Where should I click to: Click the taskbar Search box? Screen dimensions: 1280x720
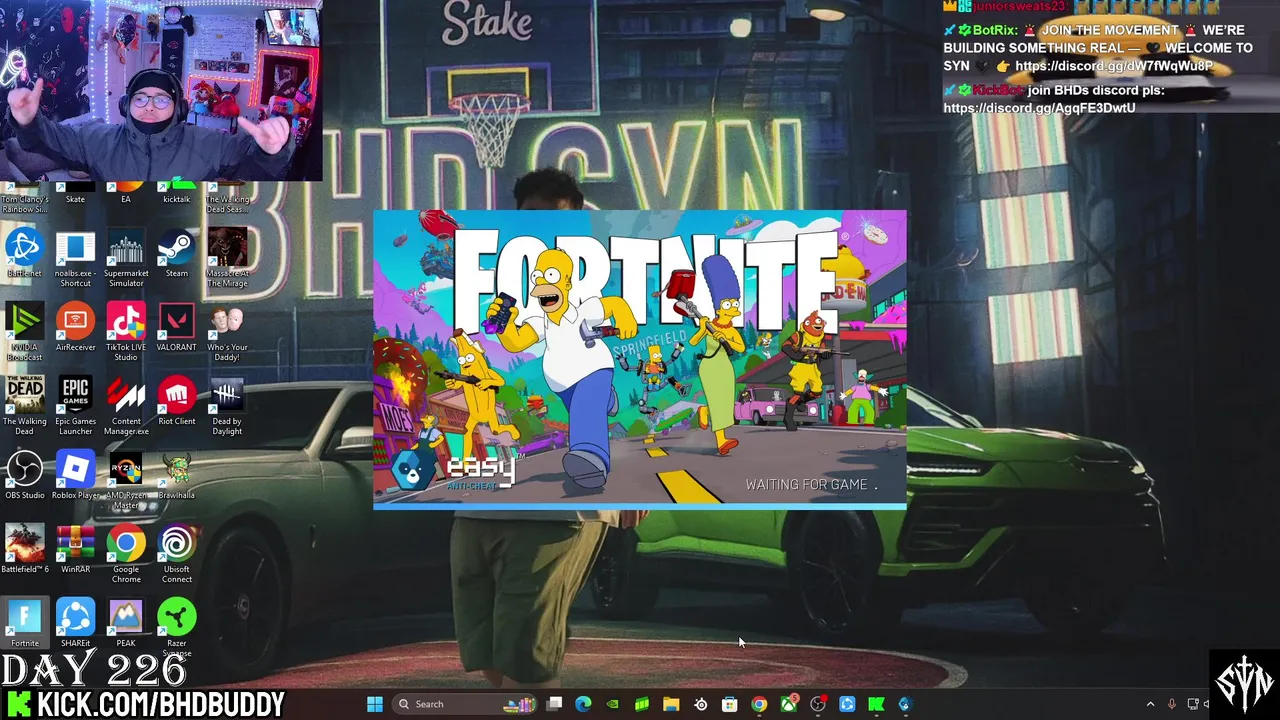point(464,704)
